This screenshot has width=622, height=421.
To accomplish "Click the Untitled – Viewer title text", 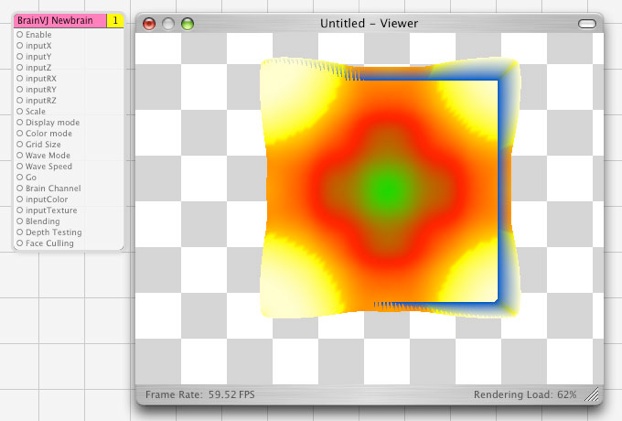I will click(369, 23).
